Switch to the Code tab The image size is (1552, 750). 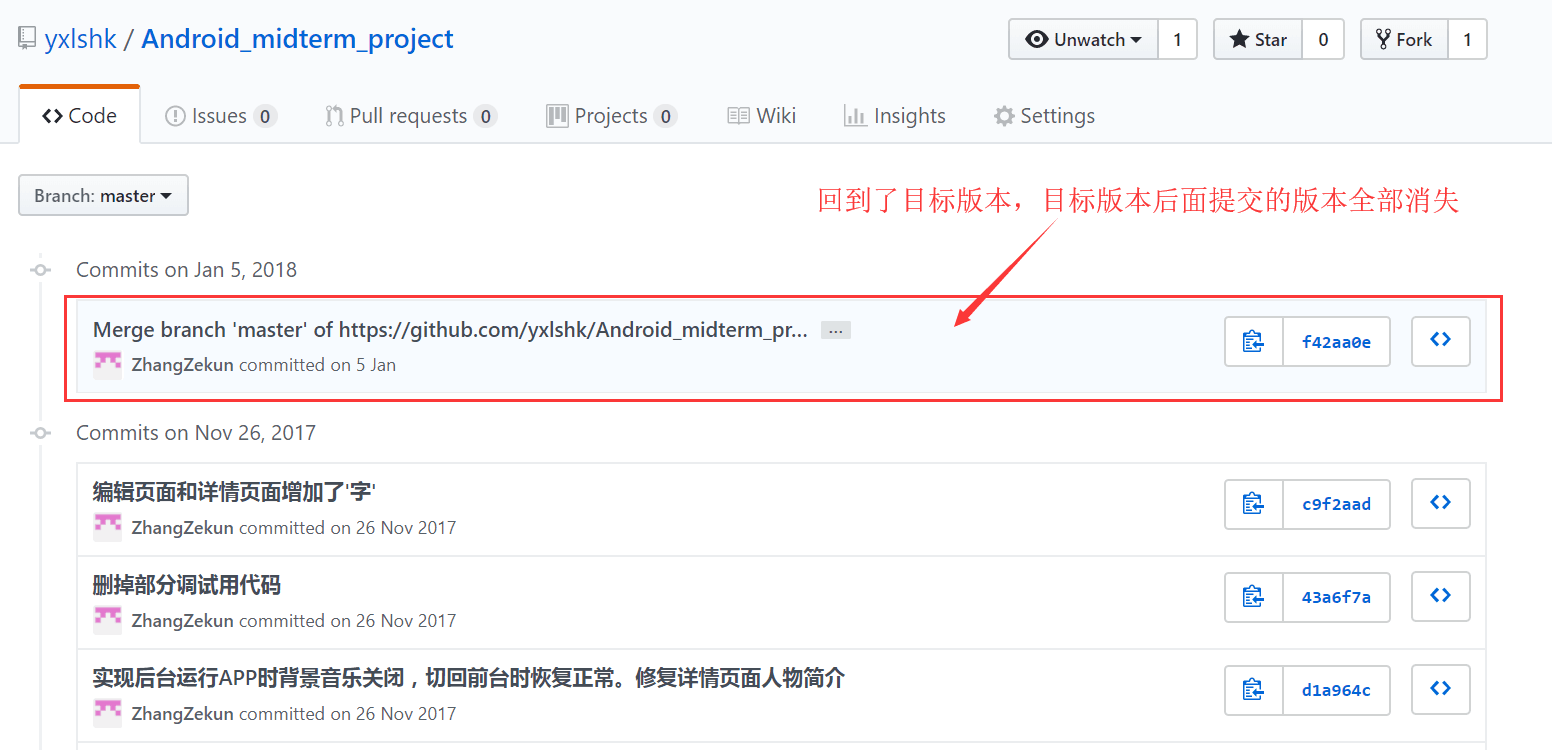click(x=79, y=116)
